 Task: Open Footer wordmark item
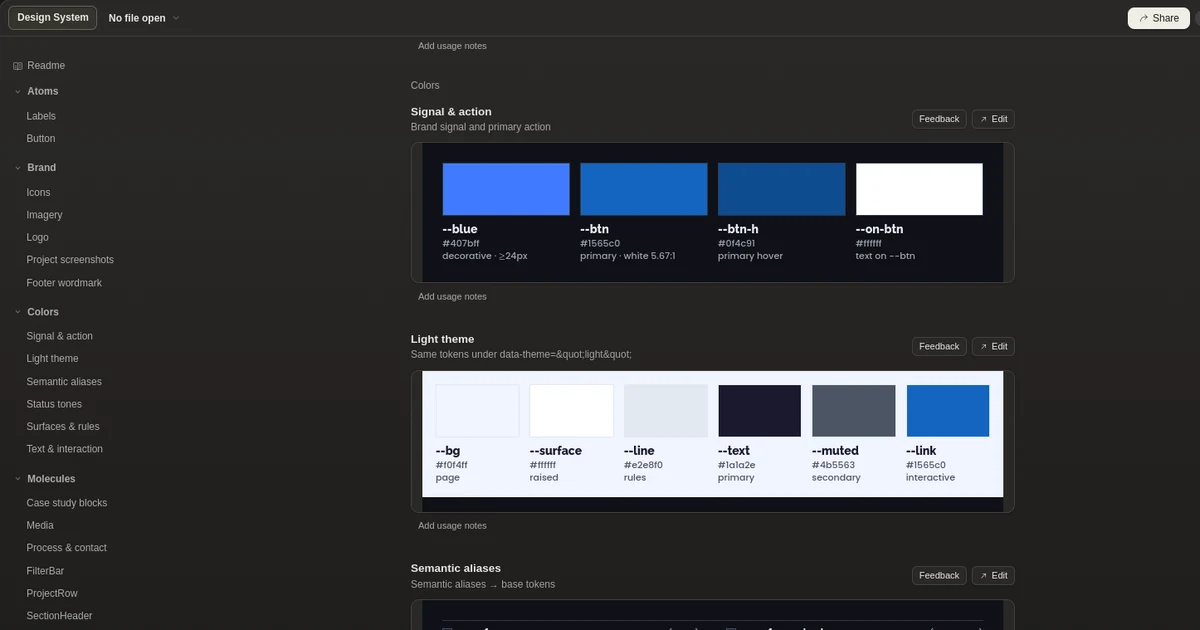(64, 283)
